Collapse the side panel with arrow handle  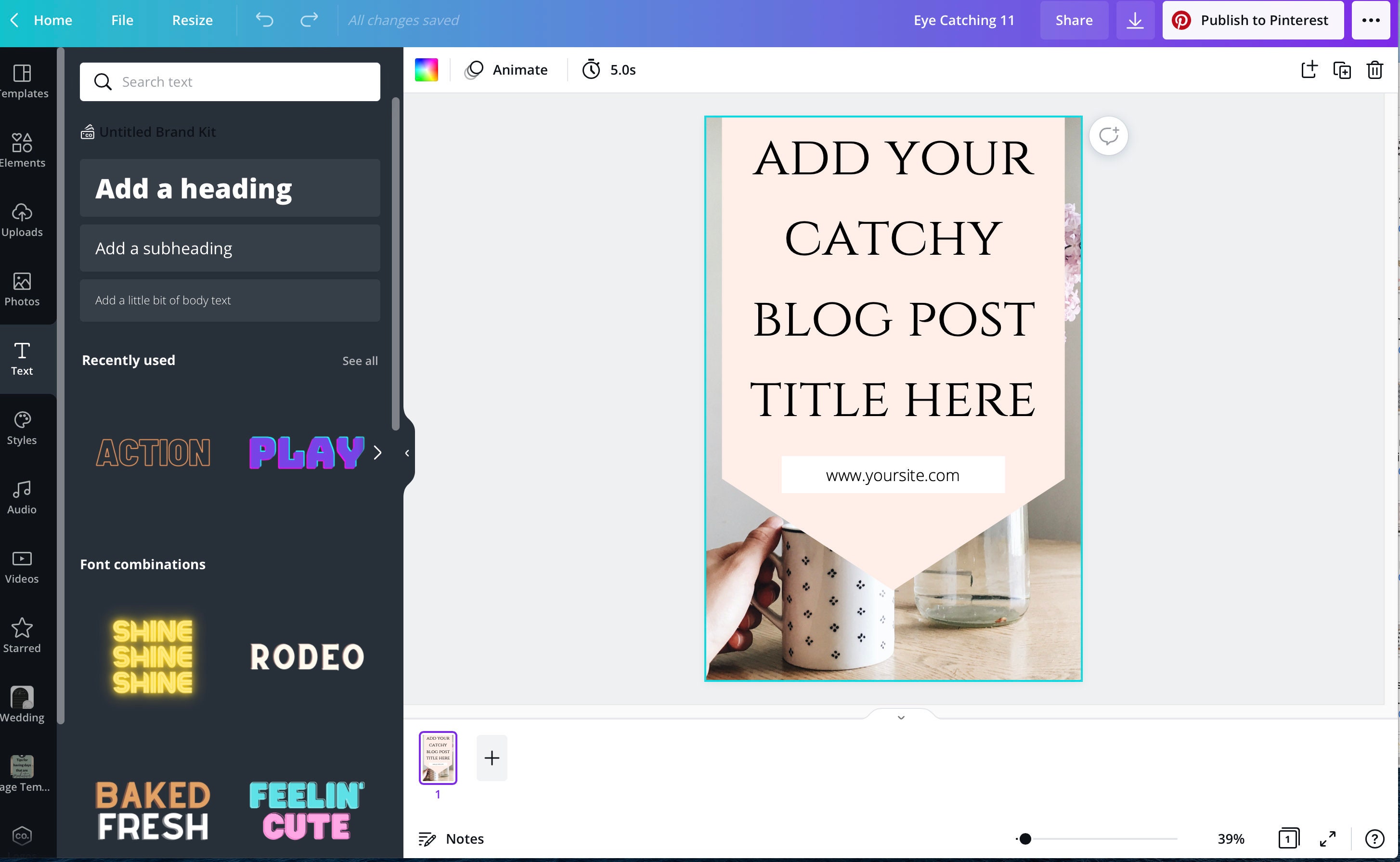(x=407, y=453)
